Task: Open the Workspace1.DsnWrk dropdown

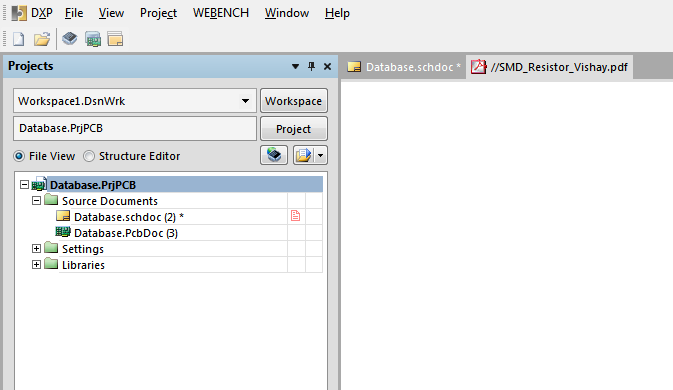Action: coord(245,101)
